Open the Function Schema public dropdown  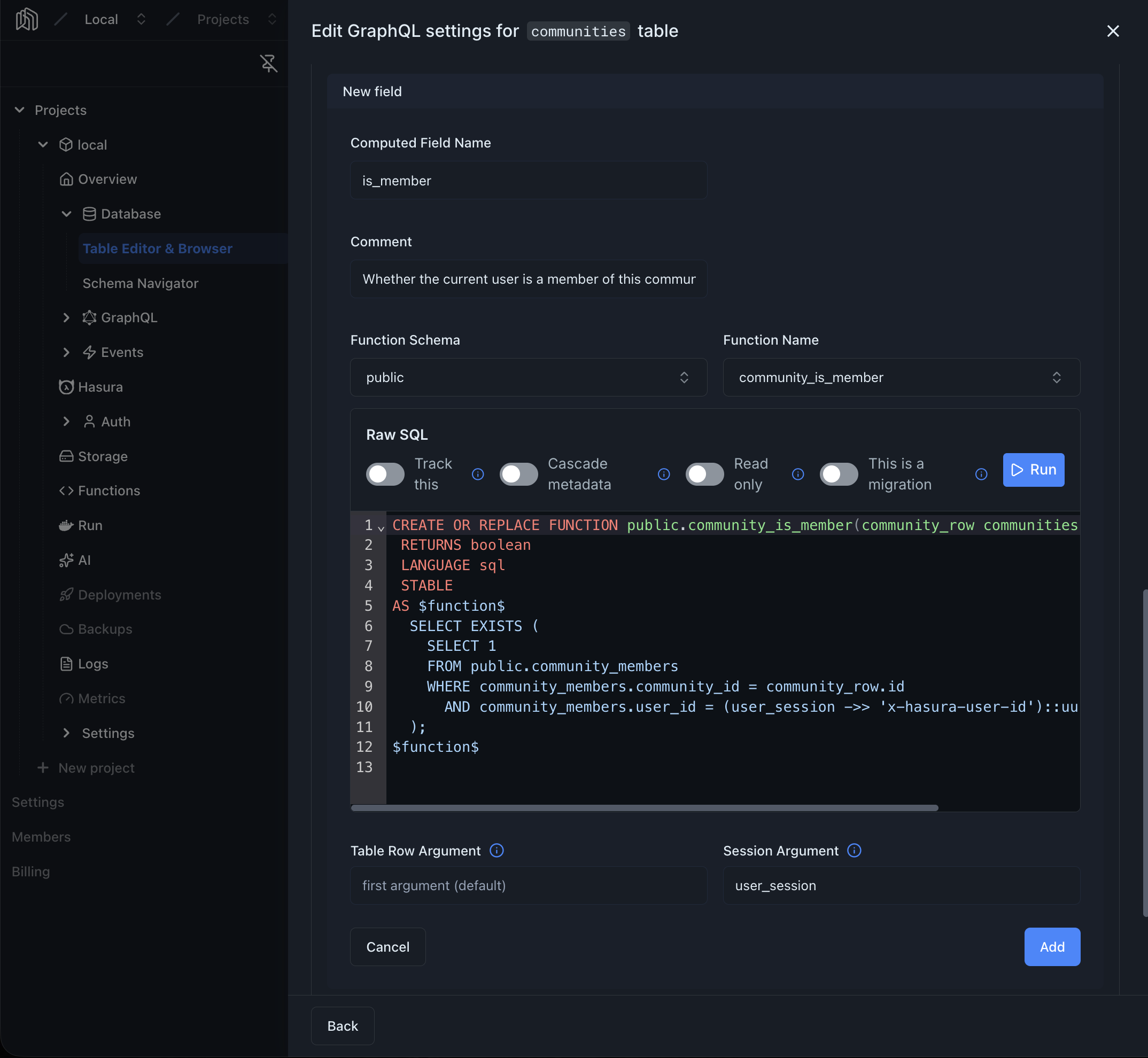tap(529, 377)
